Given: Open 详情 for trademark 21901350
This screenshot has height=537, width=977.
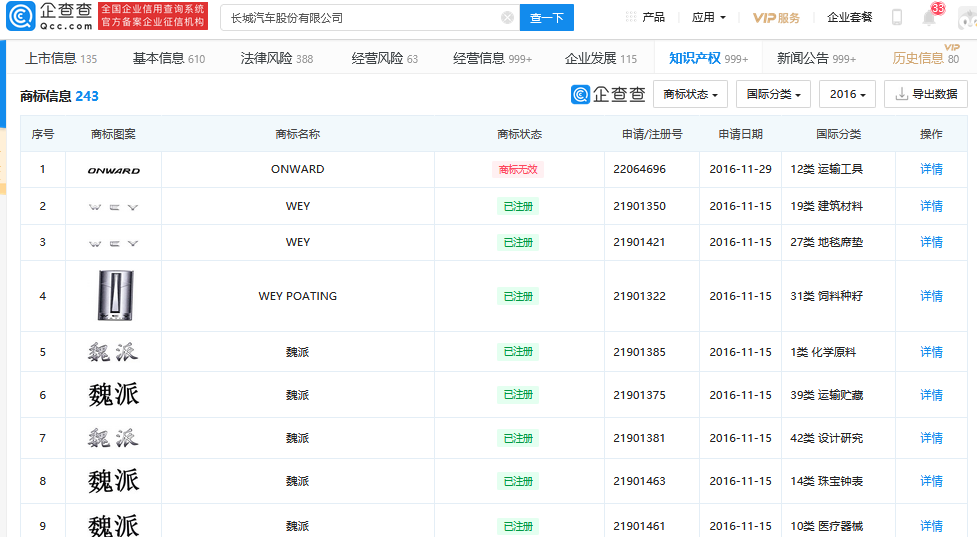Looking at the screenshot, I should coord(932,206).
